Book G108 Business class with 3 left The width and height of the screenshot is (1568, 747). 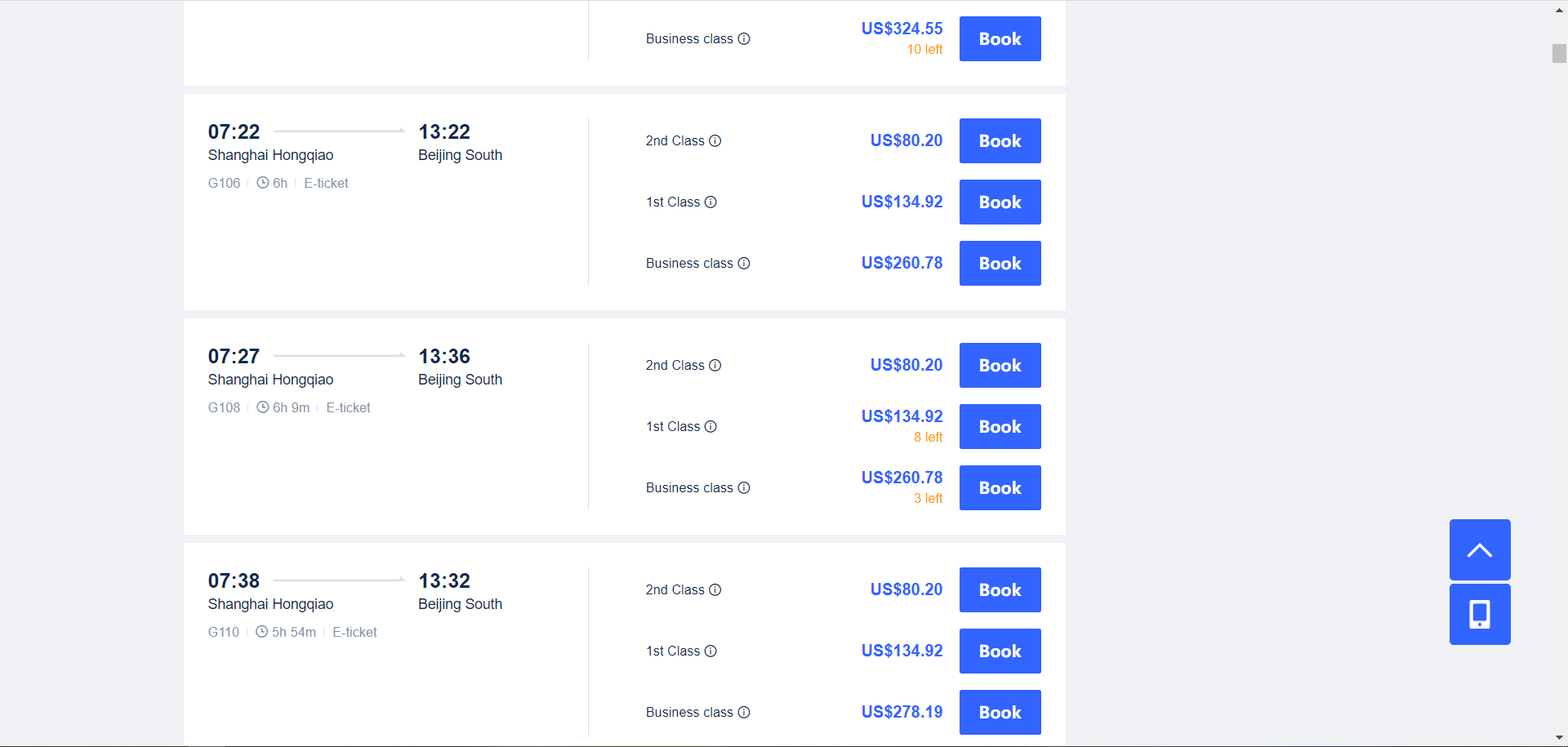click(1000, 487)
